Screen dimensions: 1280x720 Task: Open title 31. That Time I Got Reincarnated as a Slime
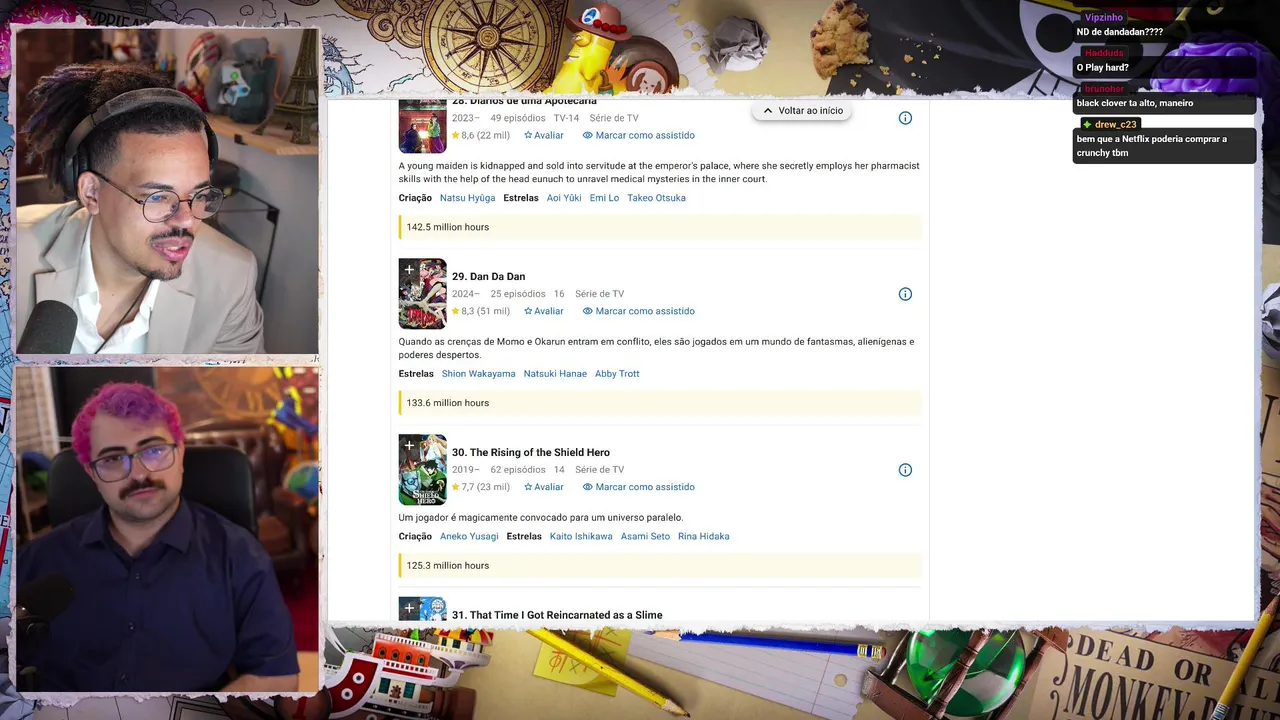tap(556, 615)
